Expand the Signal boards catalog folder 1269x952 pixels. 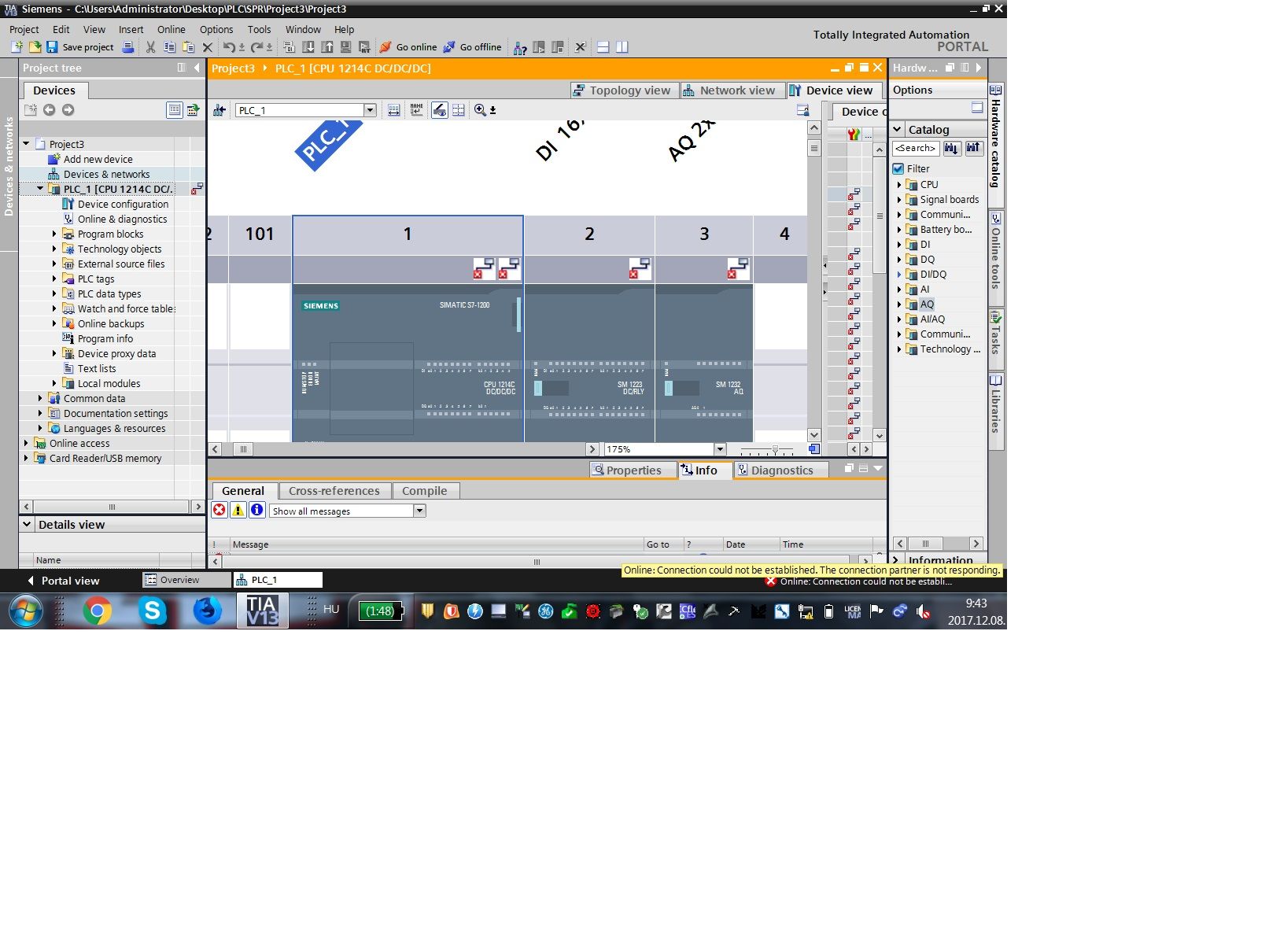pyautogui.click(x=899, y=200)
